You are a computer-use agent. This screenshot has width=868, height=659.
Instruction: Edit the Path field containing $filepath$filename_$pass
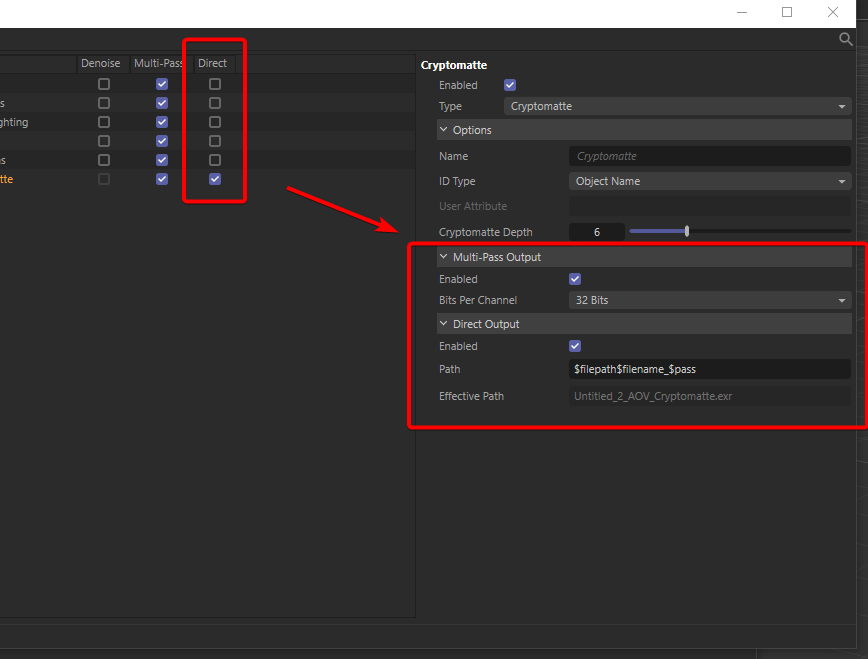(710, 369)
